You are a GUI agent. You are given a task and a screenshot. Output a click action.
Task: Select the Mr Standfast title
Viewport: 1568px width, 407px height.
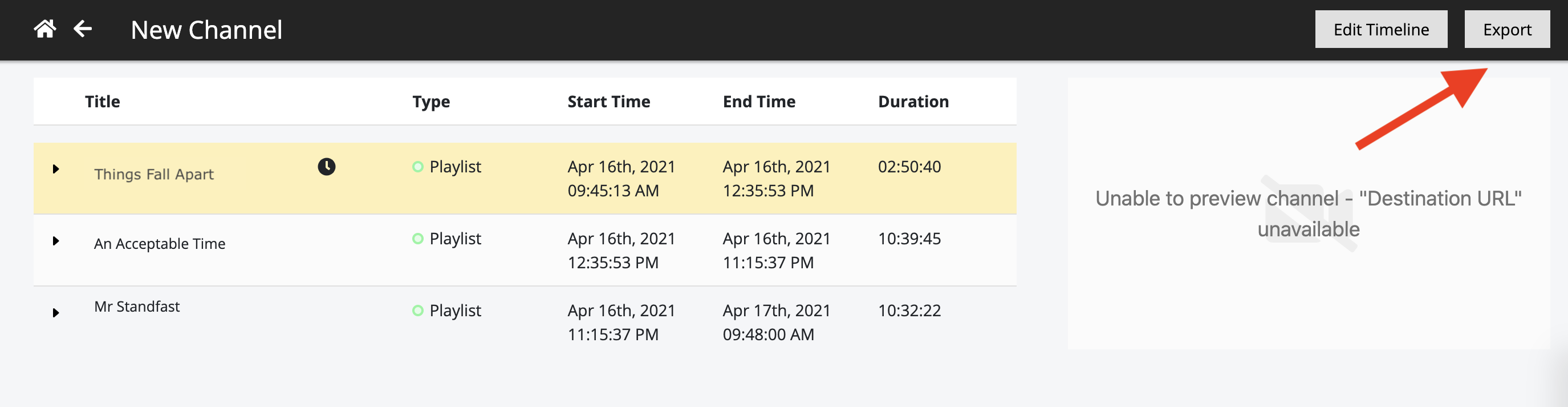tap(136, 307)
